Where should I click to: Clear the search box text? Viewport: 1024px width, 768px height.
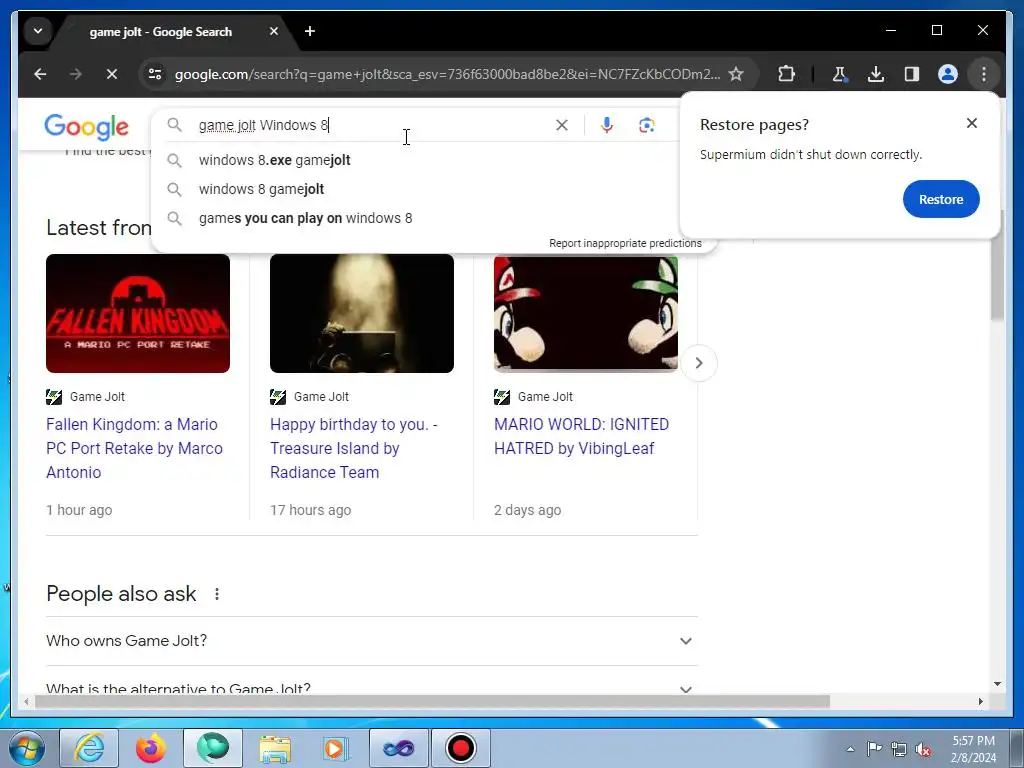(562, 125)
